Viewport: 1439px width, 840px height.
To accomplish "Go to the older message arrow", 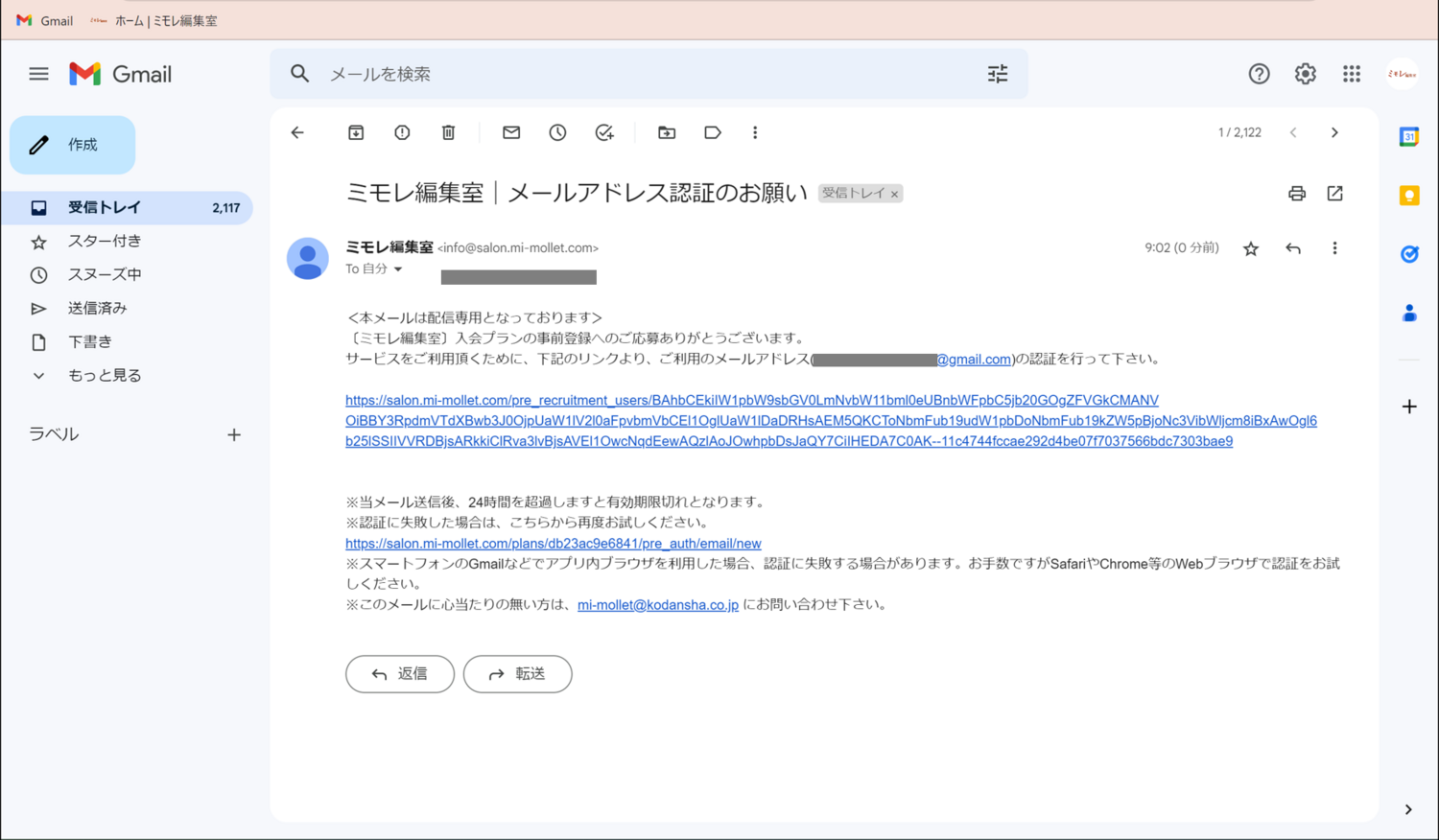I will (x=1334, y=132).
